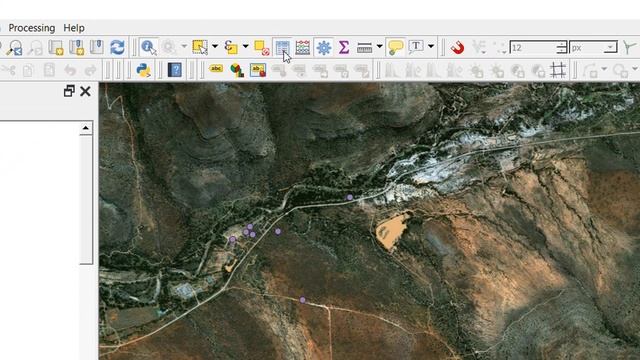This screenshot has height=360, width=640.
Task: Toggle the Show Map Tips icon
Action: pyautogui.click(x=395, y=47)
